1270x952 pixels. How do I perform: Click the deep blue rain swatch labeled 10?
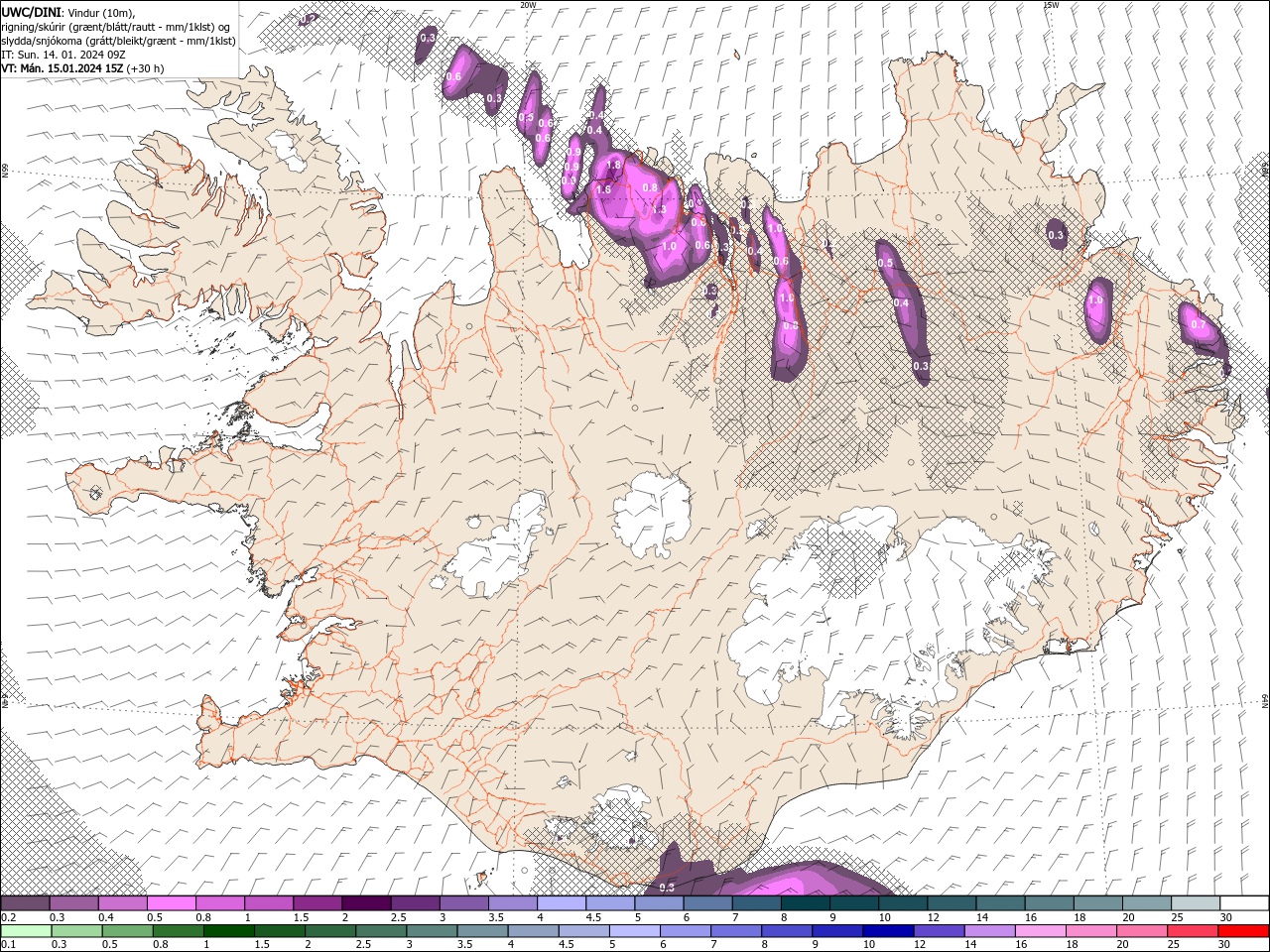[x=887, y=931]
